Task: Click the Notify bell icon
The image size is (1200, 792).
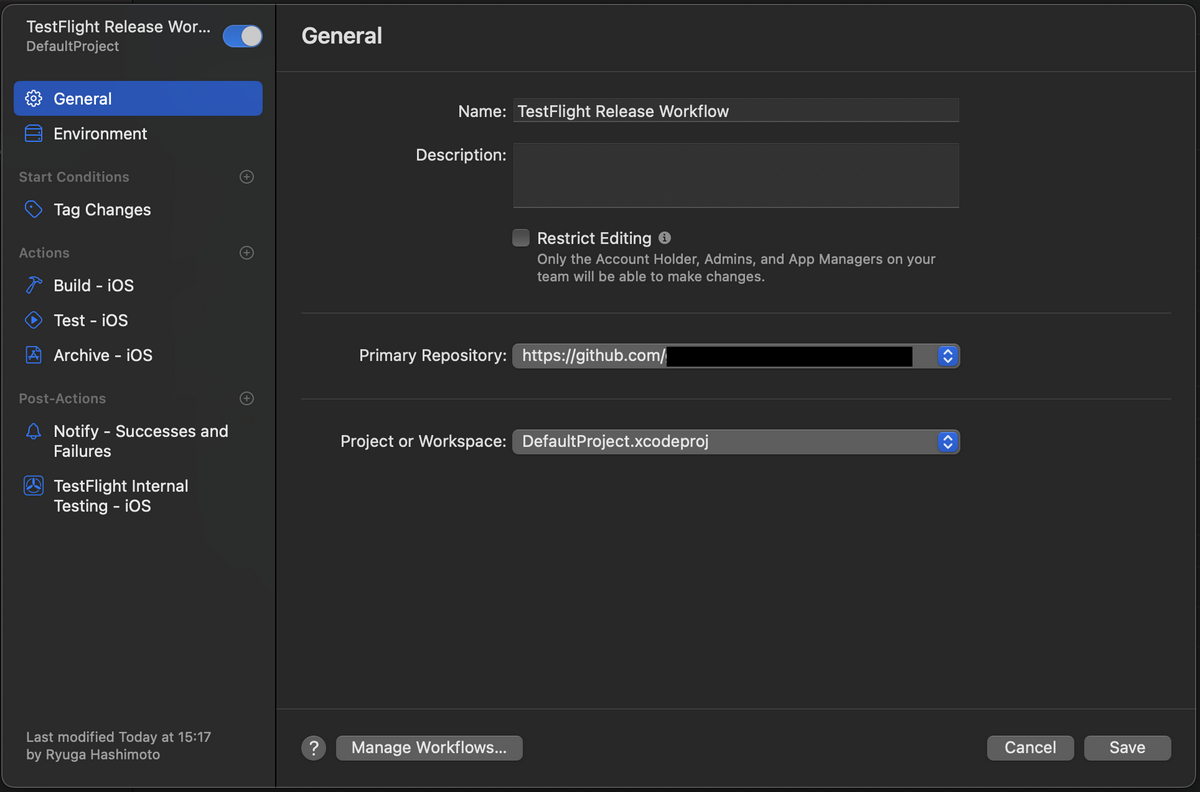Action: click(34, 431)
